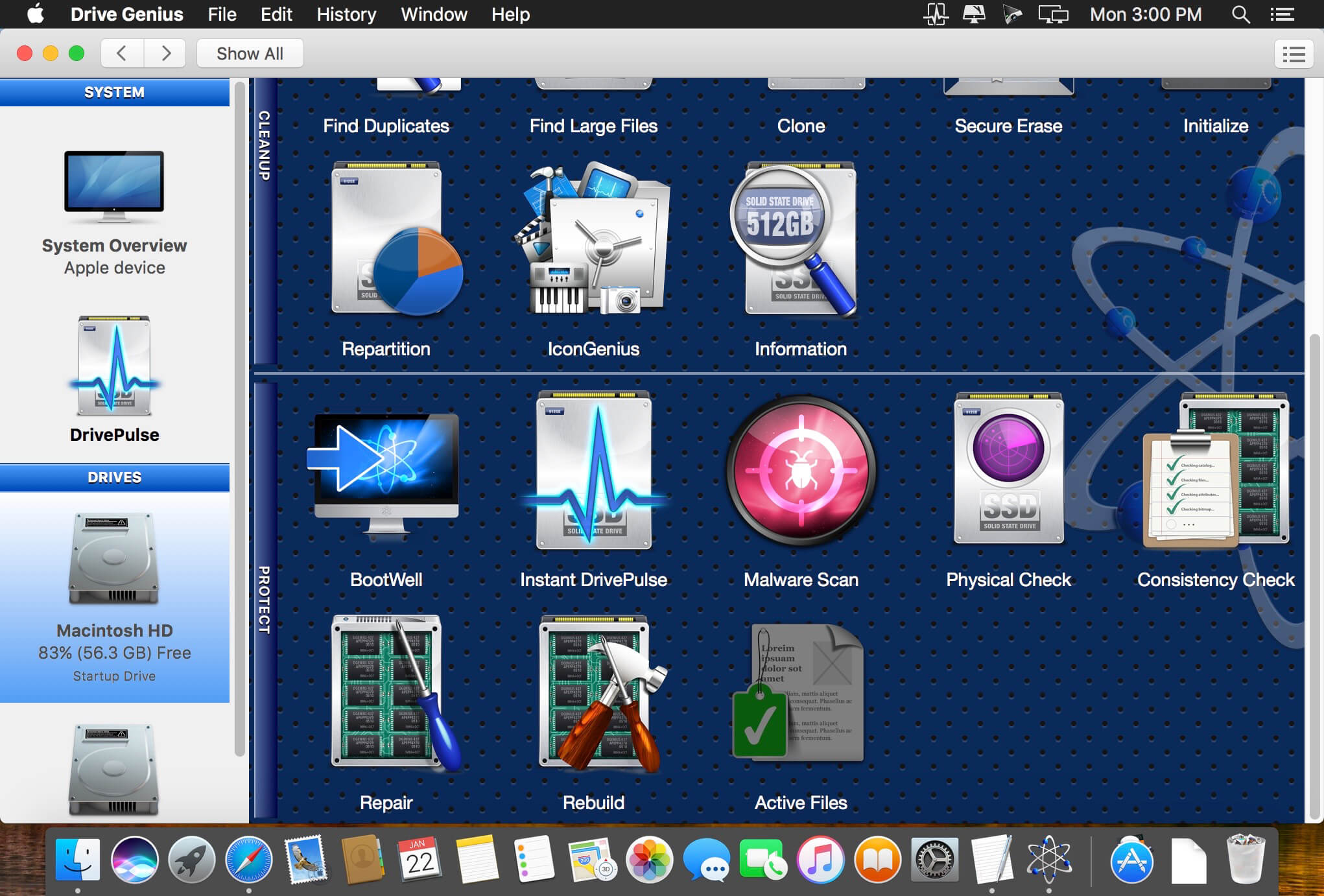This screenshot has width=1324, height=896.
Task: Open the Trash from the Dock
Action: 1246,860
